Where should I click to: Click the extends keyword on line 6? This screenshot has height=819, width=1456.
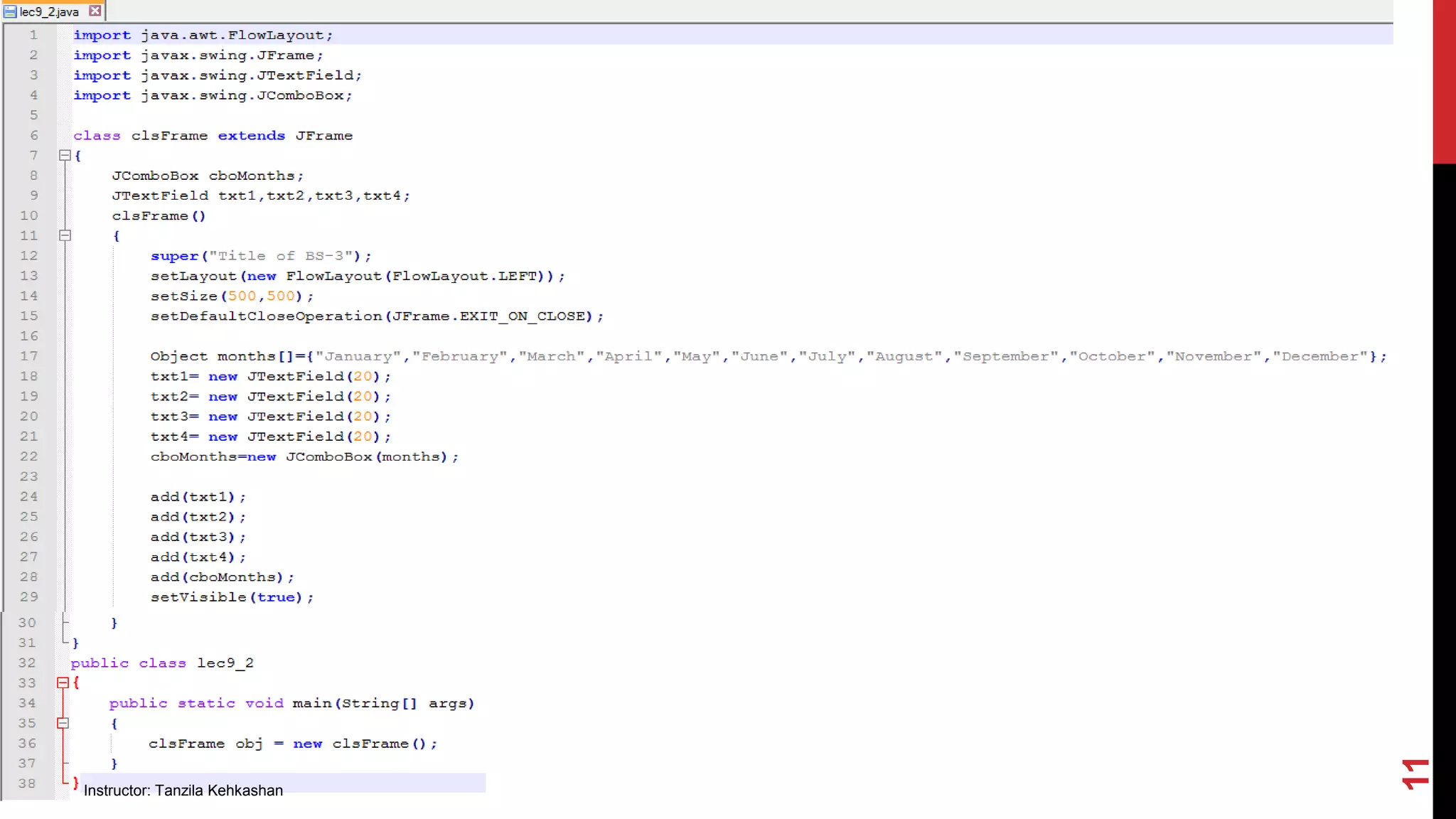pos(251,136)
